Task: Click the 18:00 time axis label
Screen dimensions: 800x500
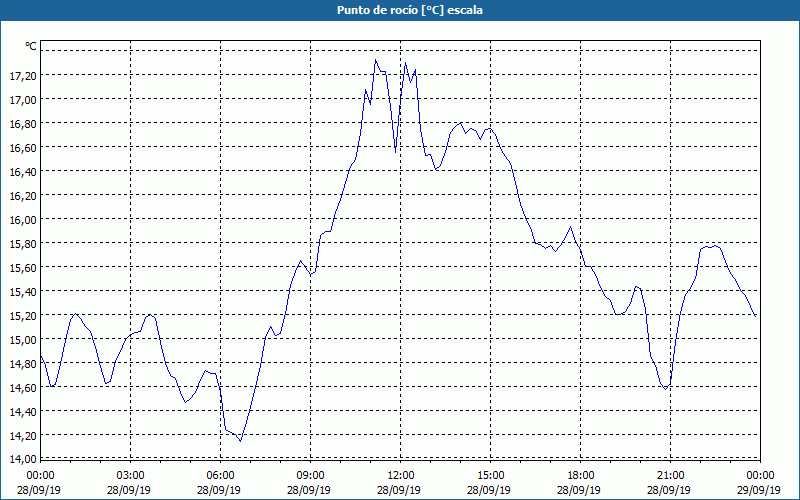Action: pyautogui.click(x=581, y=476)
